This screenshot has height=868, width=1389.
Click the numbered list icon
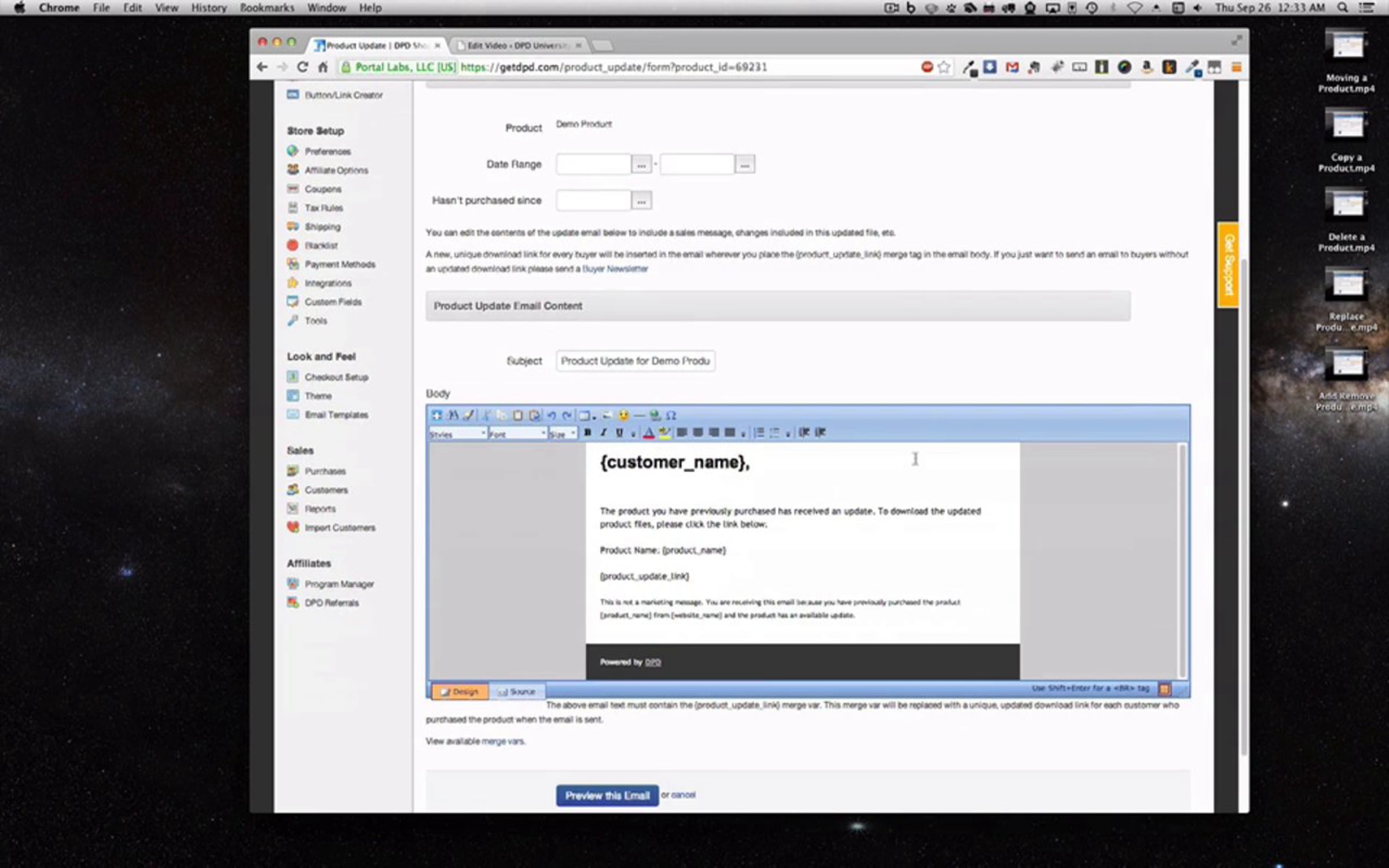(x=759, y=432)
